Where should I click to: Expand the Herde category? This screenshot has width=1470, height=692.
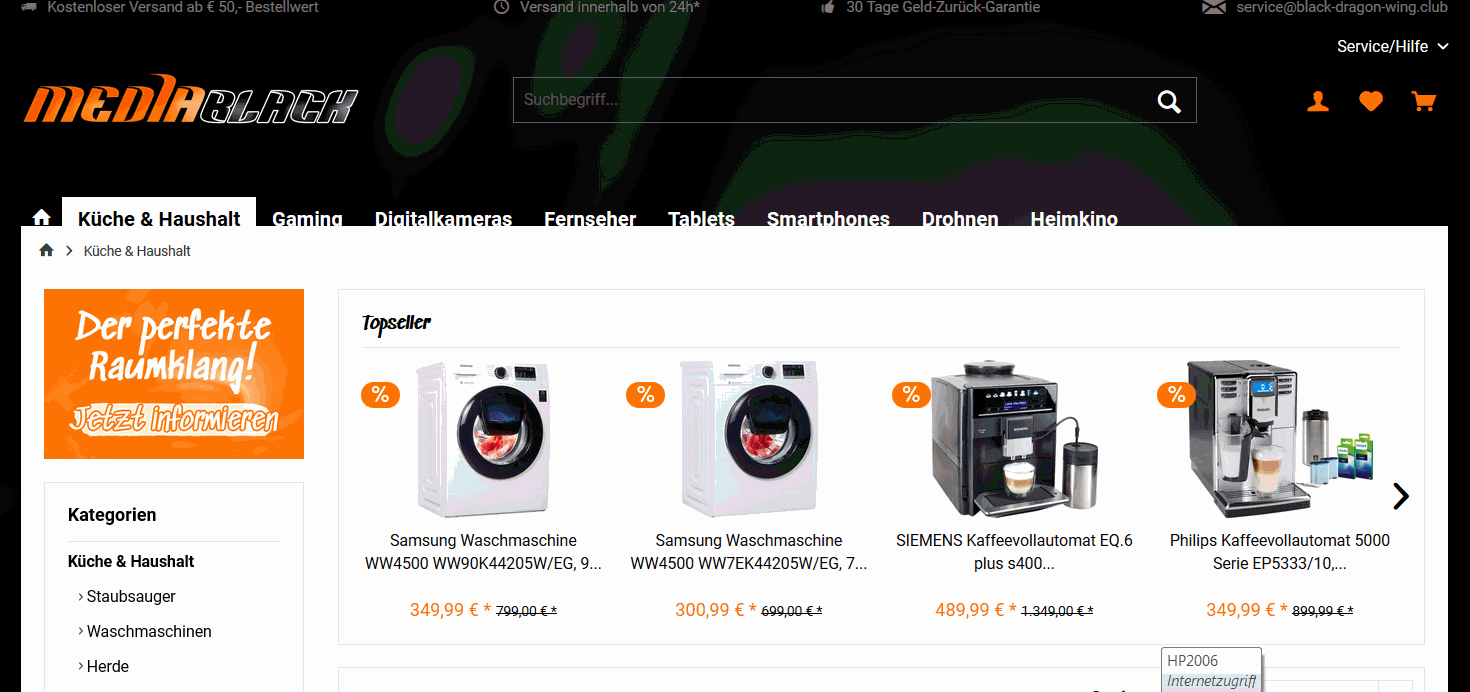[104, 666]
